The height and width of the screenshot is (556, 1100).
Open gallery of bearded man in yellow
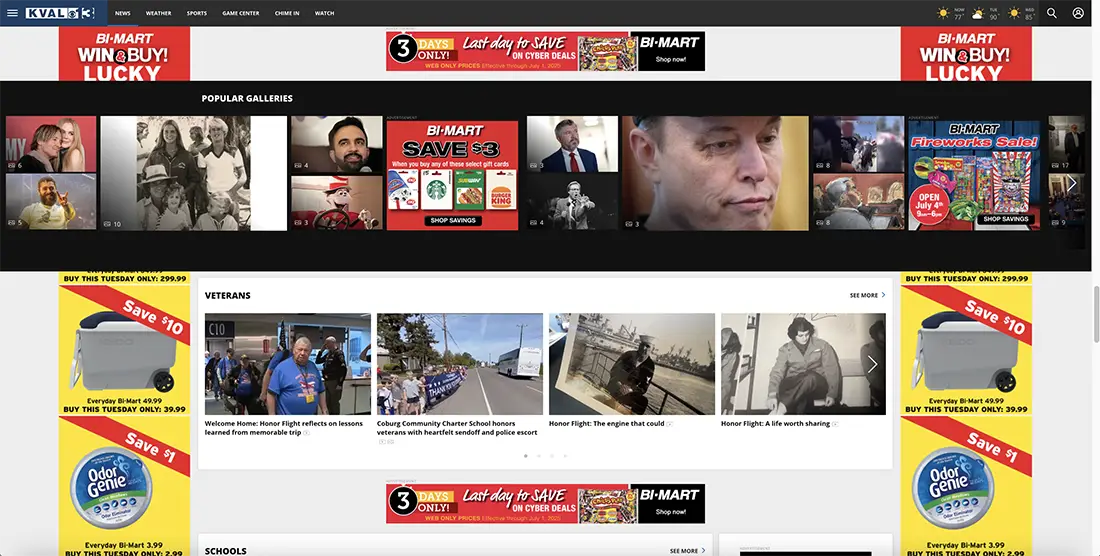51,201
